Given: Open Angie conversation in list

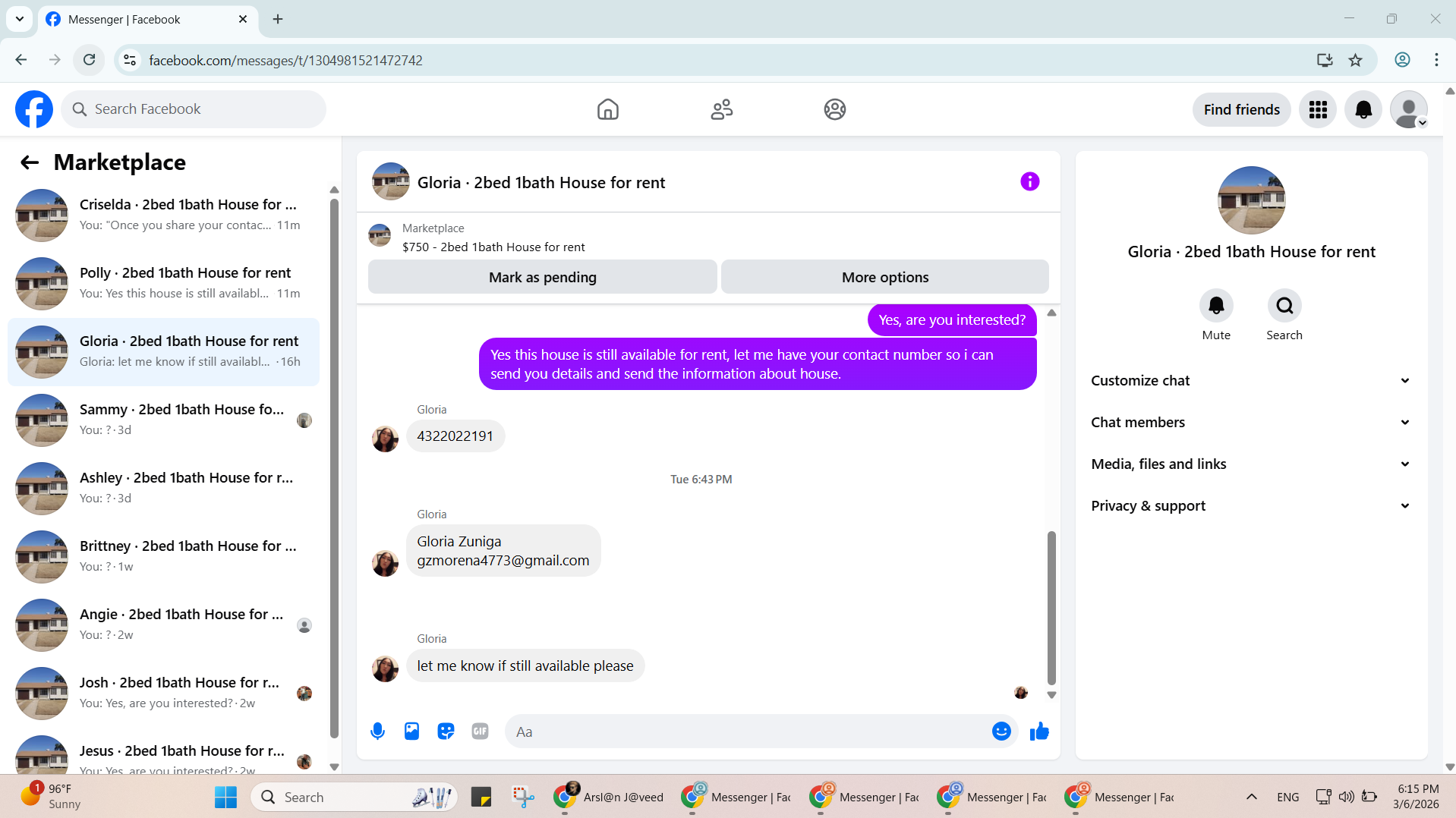Looking at the screenshot, I should pyautogui.click(x=163, y=625).
